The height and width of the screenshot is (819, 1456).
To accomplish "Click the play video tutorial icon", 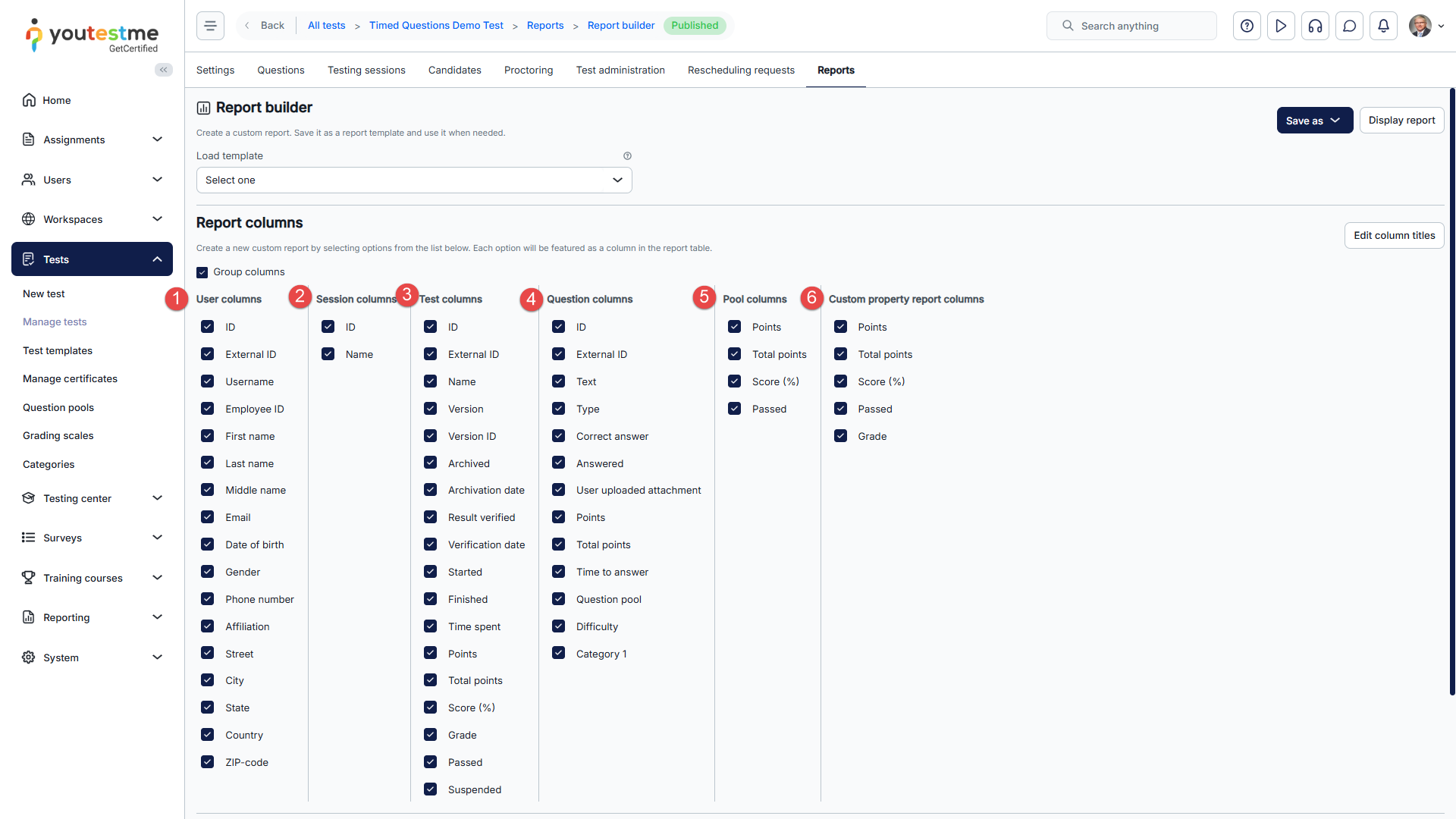I will pyautogui.click(x=1281, y=26).
